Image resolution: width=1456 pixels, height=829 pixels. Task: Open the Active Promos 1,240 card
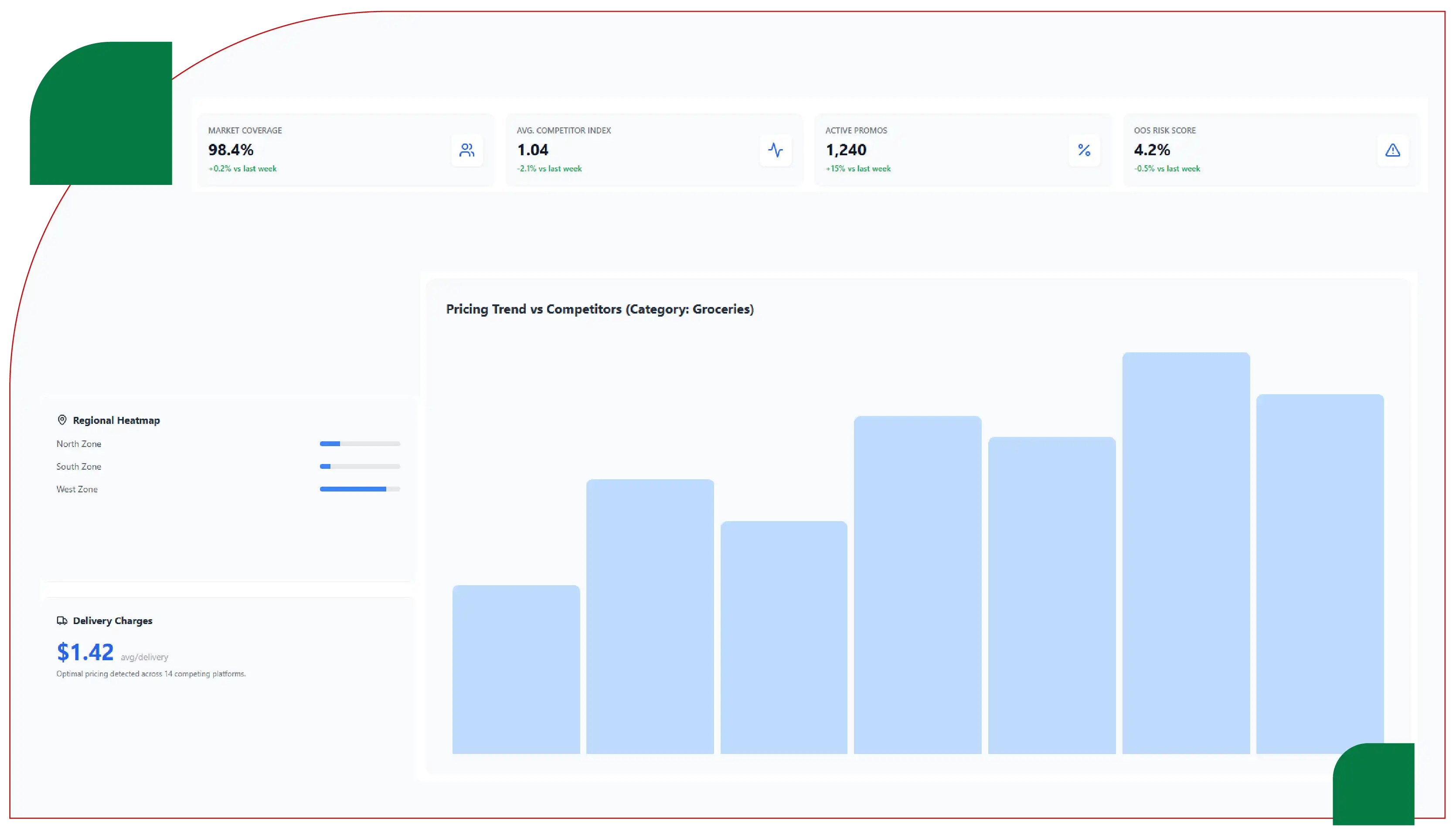click(963, 150)
